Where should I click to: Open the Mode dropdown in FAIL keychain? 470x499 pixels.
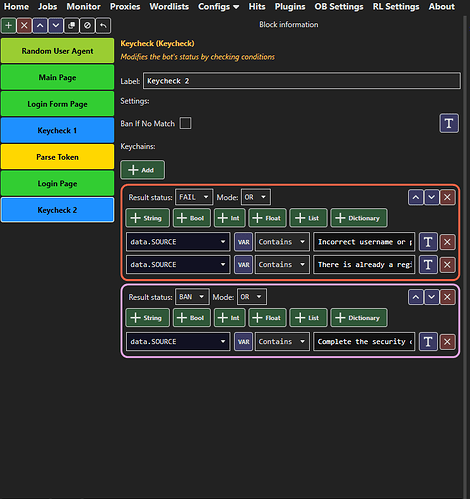tap(255, 197)
